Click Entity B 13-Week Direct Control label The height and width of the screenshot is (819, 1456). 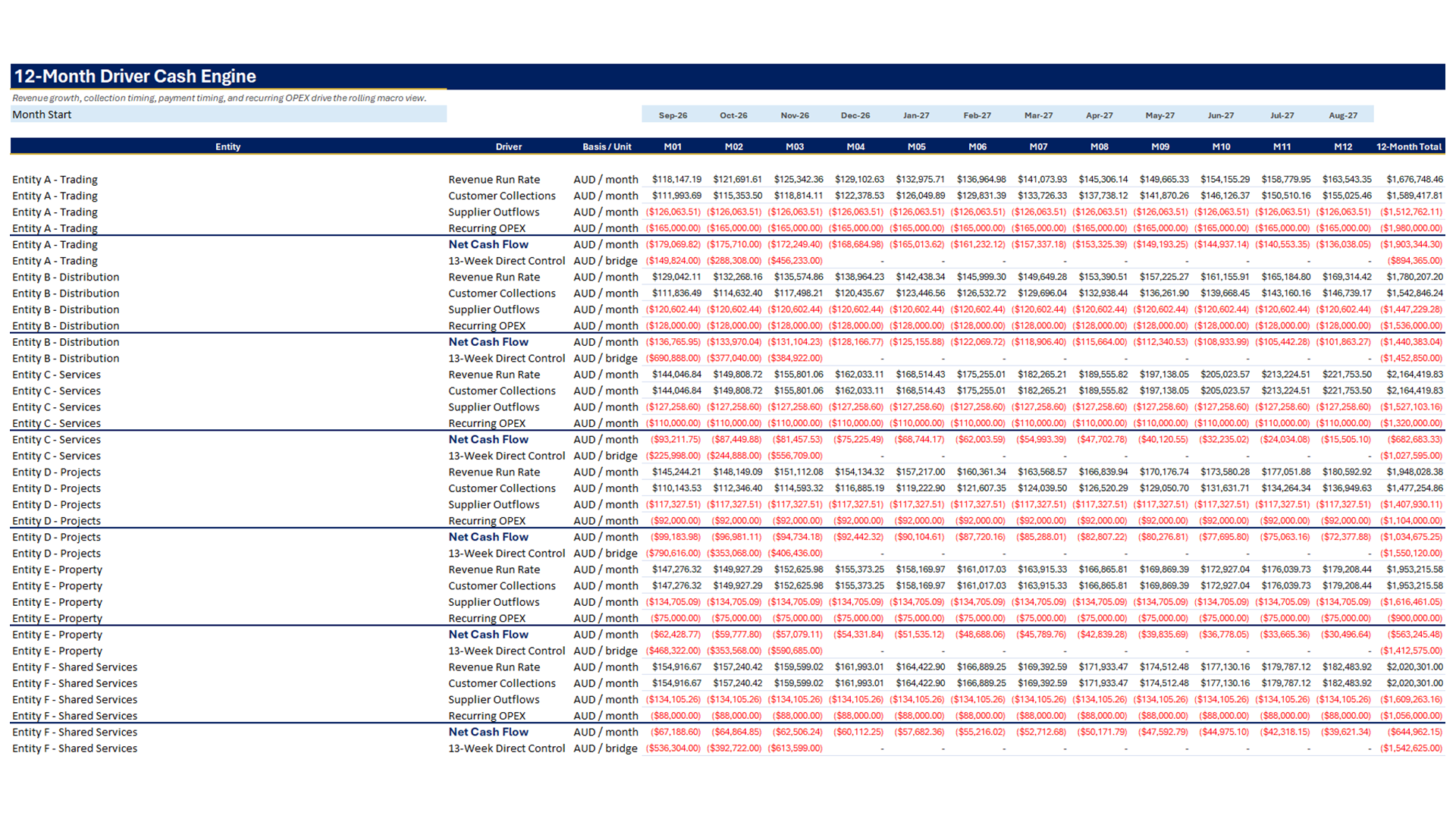coord(507,358)
